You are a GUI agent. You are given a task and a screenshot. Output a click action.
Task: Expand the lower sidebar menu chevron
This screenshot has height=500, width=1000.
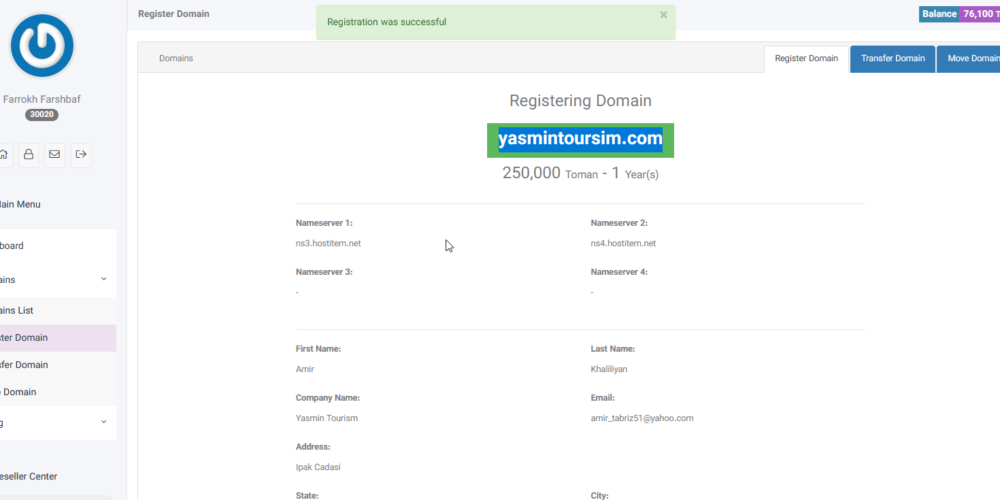coord(103,422)
